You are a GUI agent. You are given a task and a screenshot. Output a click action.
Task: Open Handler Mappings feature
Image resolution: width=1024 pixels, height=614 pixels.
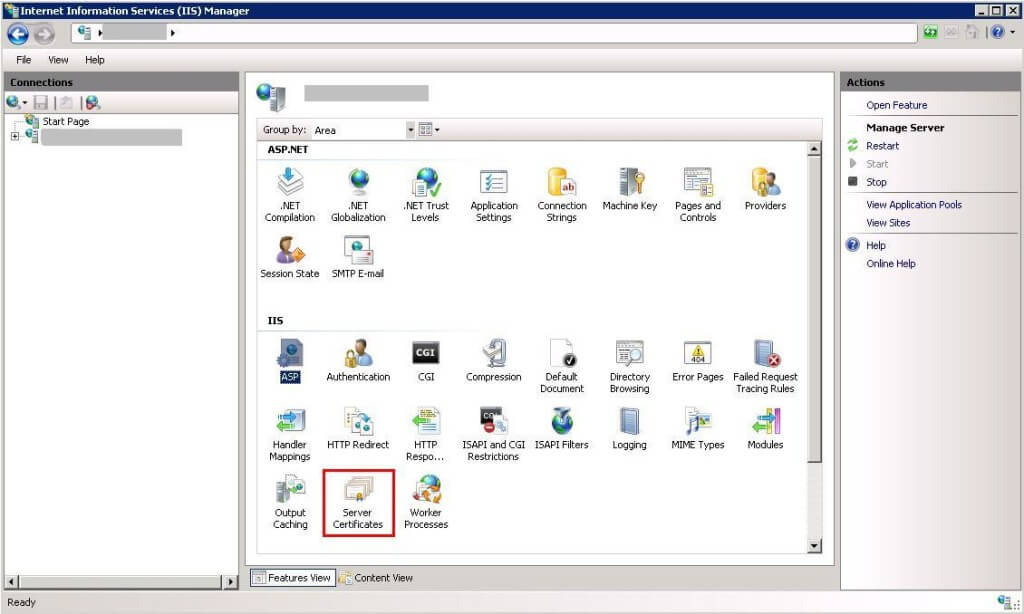tap(290, 434)
